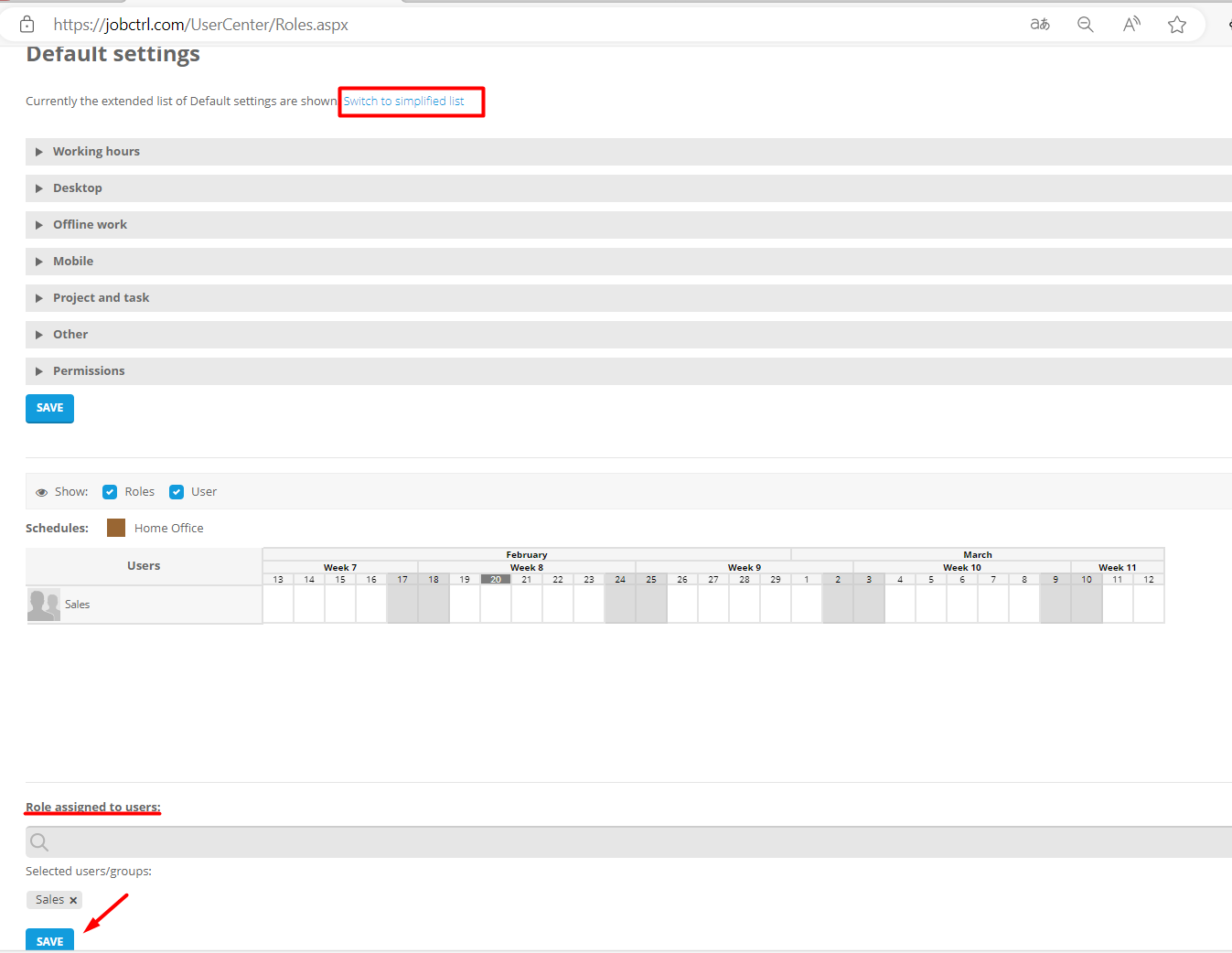Add page to favorites with star icon
1232x953 pixels.
pos(1177,25)
